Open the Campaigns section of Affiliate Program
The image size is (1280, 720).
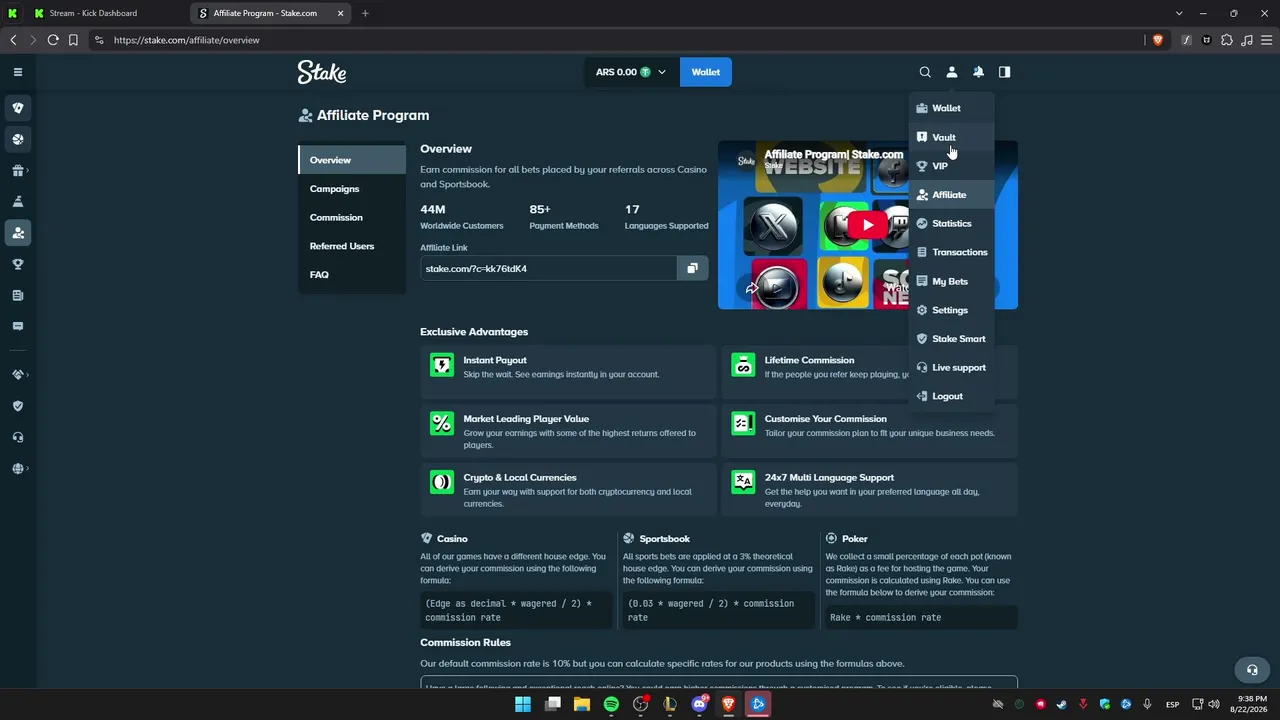[x=352, y=189]
